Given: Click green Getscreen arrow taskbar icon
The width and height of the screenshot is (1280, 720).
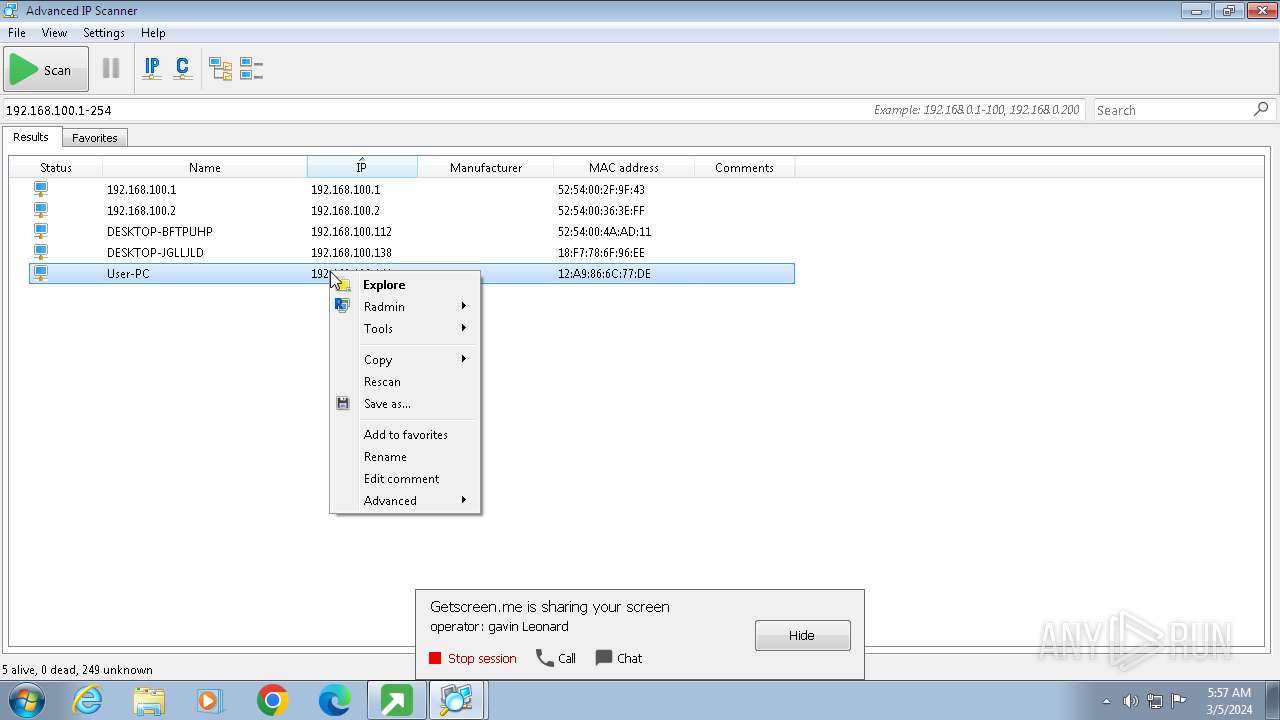Looking at the screenshot, I should [x=396, y=700].
